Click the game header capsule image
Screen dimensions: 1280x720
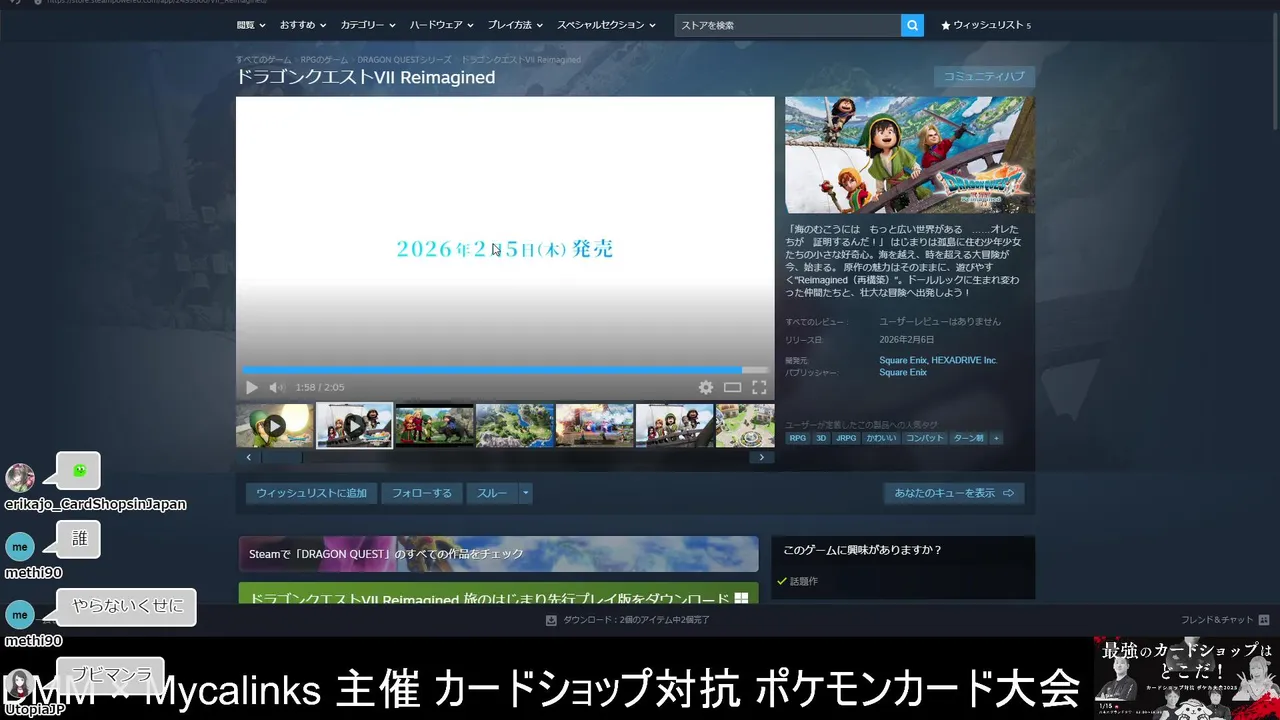coord(910,155)
